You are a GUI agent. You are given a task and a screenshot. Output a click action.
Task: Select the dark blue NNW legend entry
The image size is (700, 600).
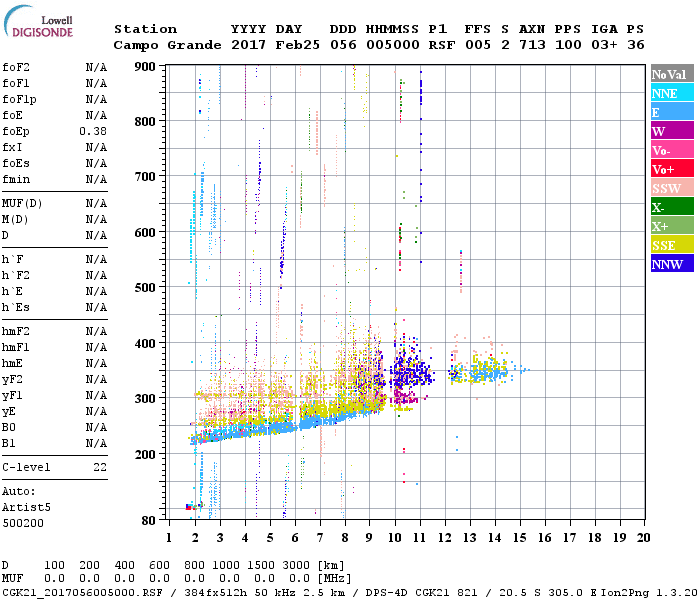[671, 264]
